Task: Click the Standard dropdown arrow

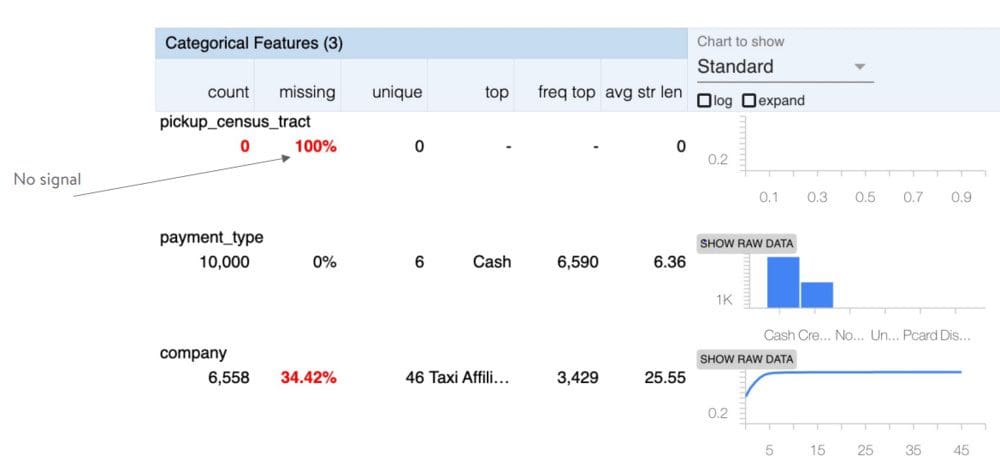Action: point(860,66)
